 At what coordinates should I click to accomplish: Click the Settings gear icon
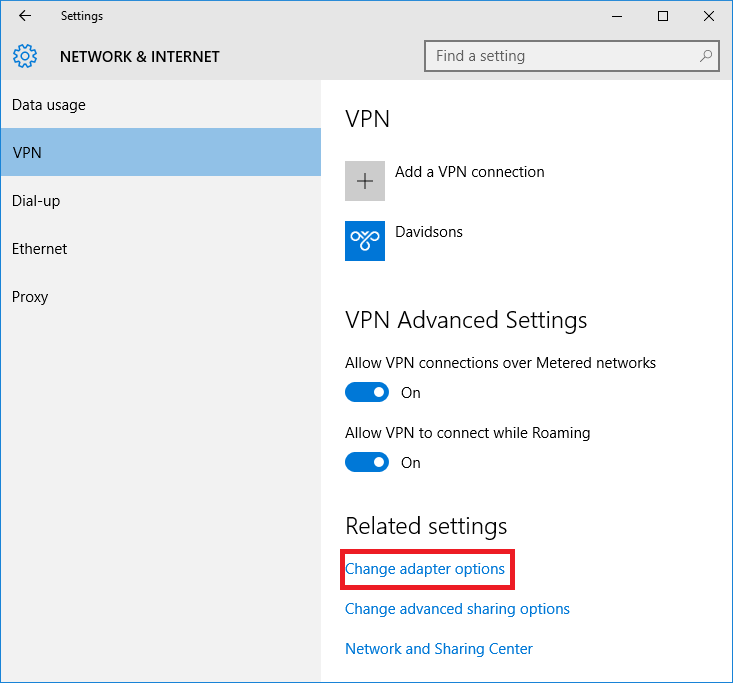tap(25, 56)
